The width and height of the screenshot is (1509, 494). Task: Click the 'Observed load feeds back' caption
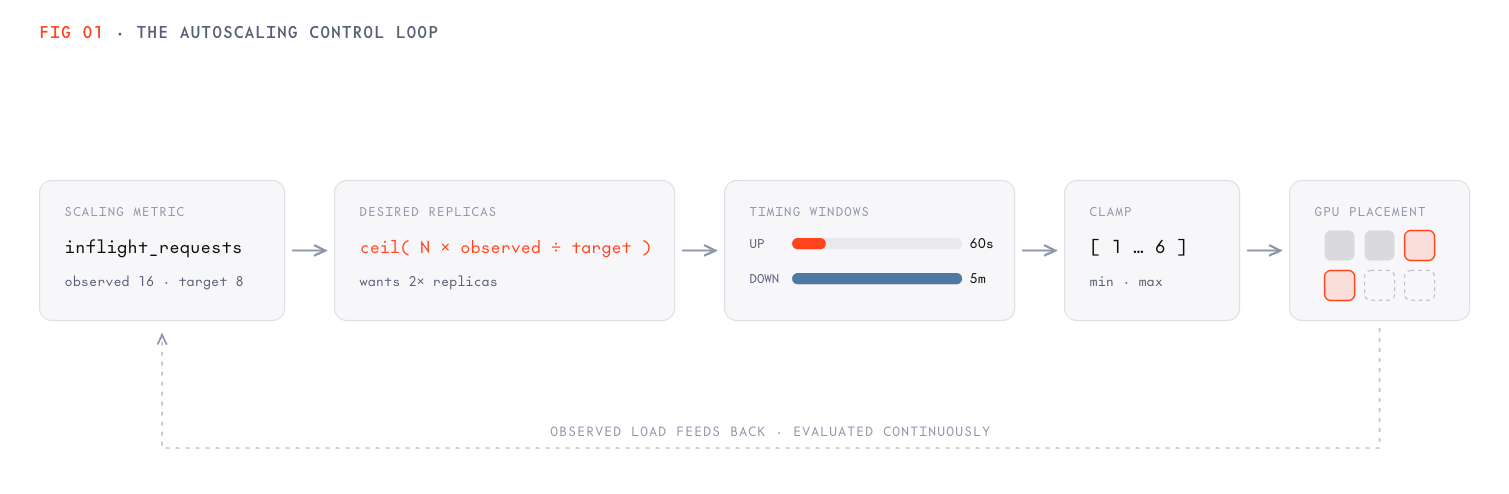click(x=658, y=432)
